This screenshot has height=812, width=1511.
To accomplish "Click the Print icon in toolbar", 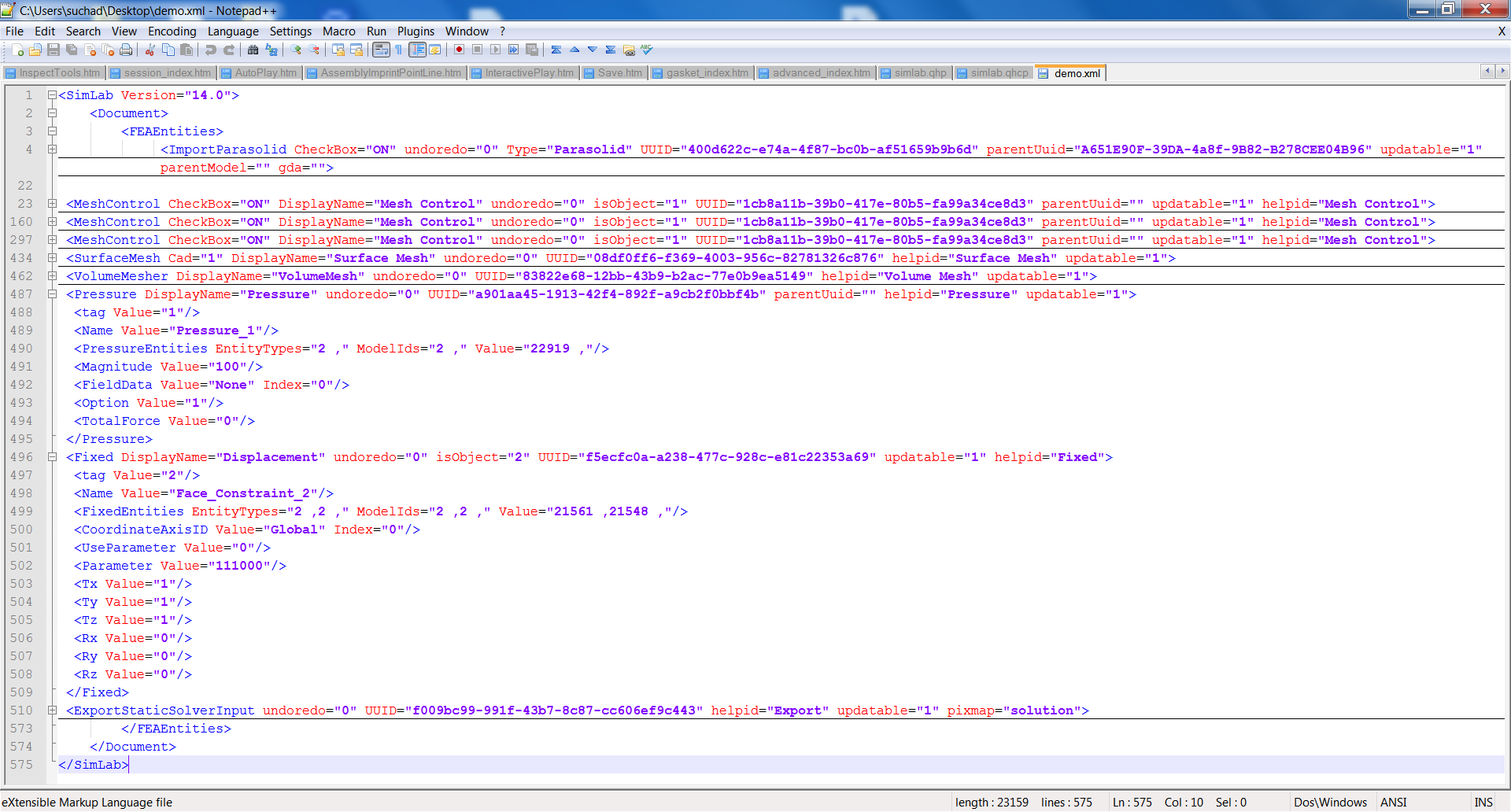I will click(126, 50).
